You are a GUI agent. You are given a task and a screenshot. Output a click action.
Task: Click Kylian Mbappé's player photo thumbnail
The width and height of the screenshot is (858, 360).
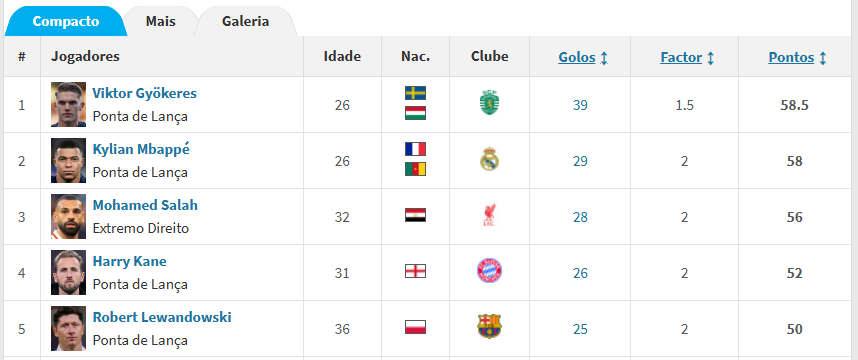(68, 160)
